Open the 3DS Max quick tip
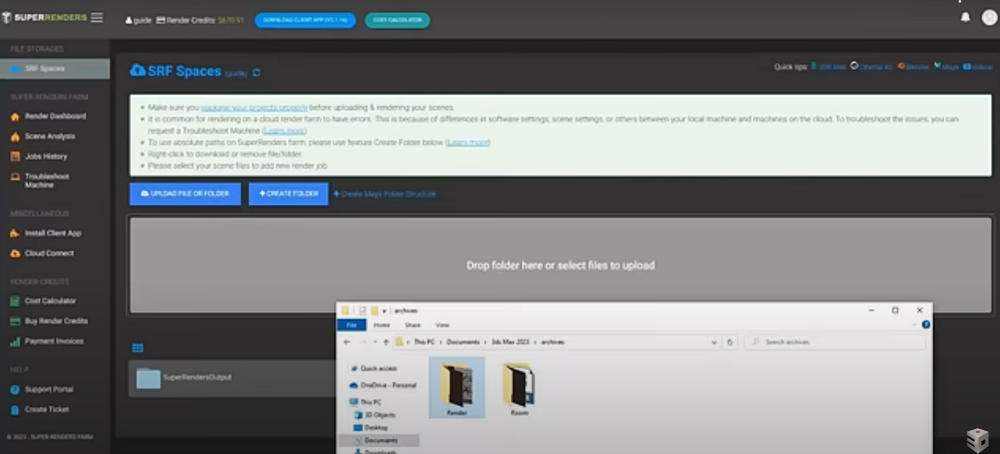 [x=828, y=66]
